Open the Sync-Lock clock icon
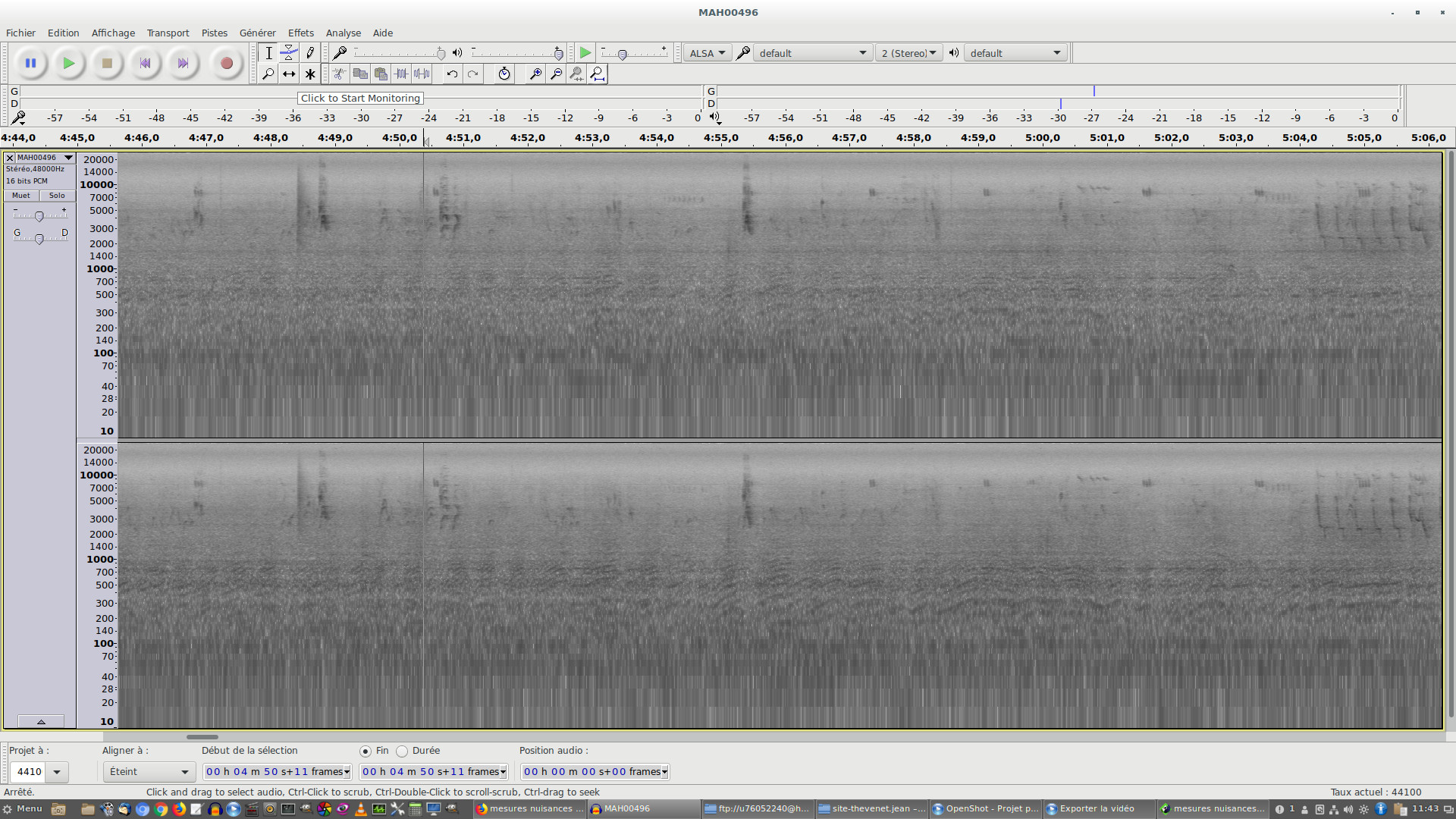The image size is (1456, 819). pos(504,74)
